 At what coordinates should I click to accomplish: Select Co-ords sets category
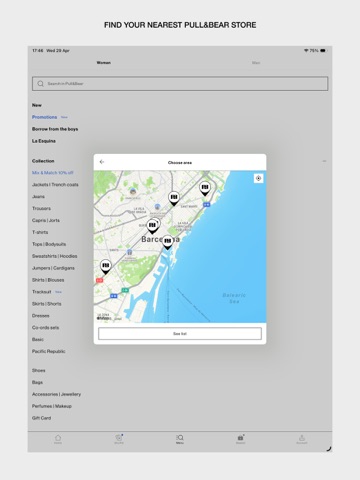pyautogui.click(x=45, y=328)
